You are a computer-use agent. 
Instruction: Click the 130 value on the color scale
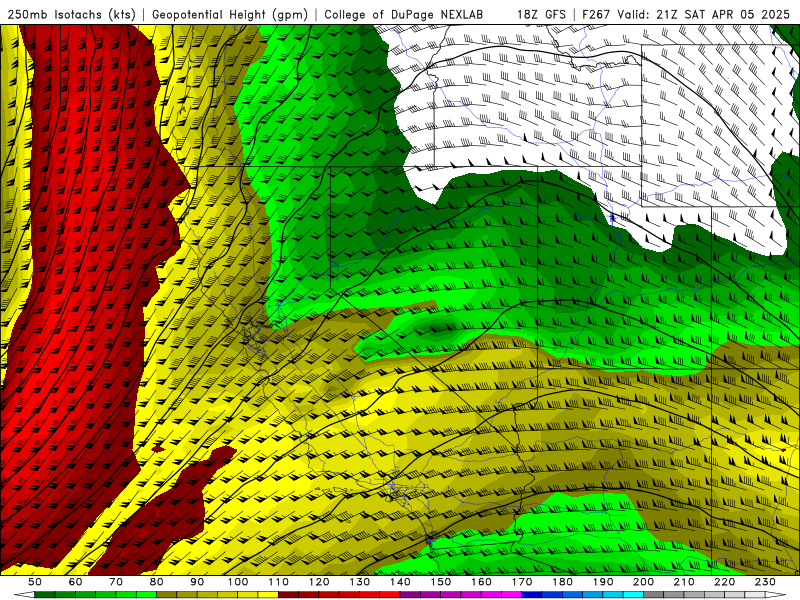point(360,582)
